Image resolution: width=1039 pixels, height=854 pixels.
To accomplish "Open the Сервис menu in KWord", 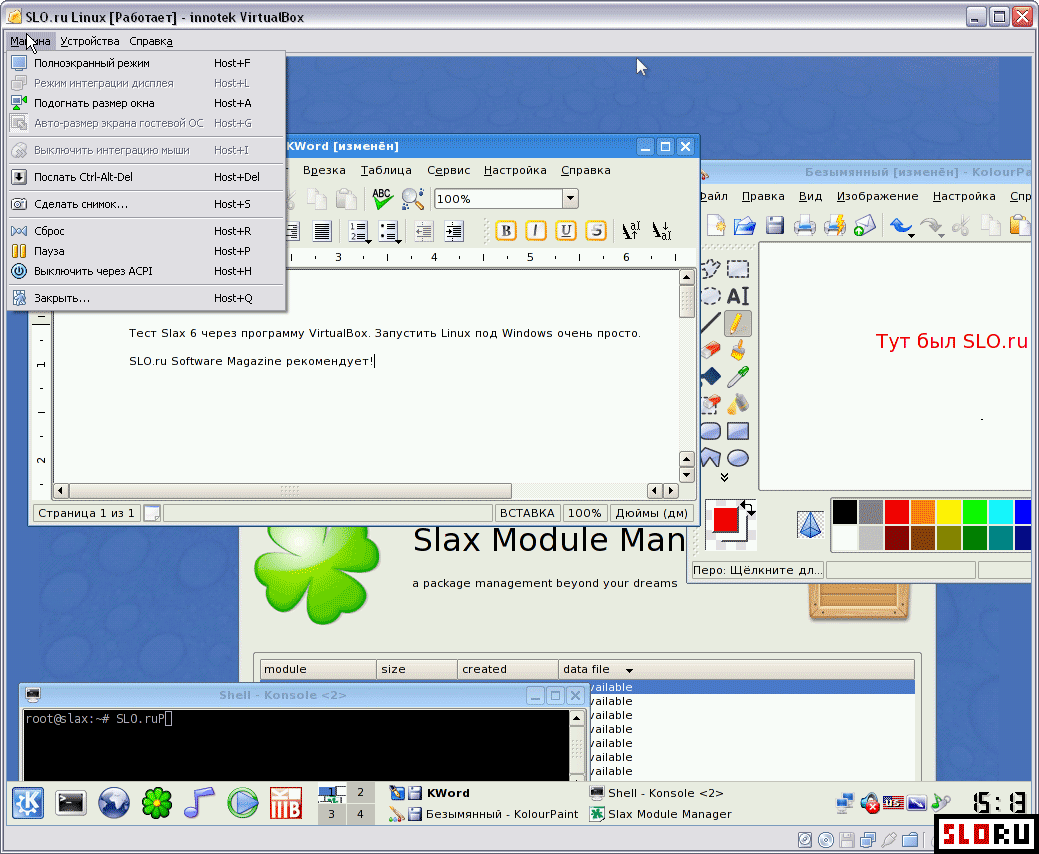I will pos(449,170).
